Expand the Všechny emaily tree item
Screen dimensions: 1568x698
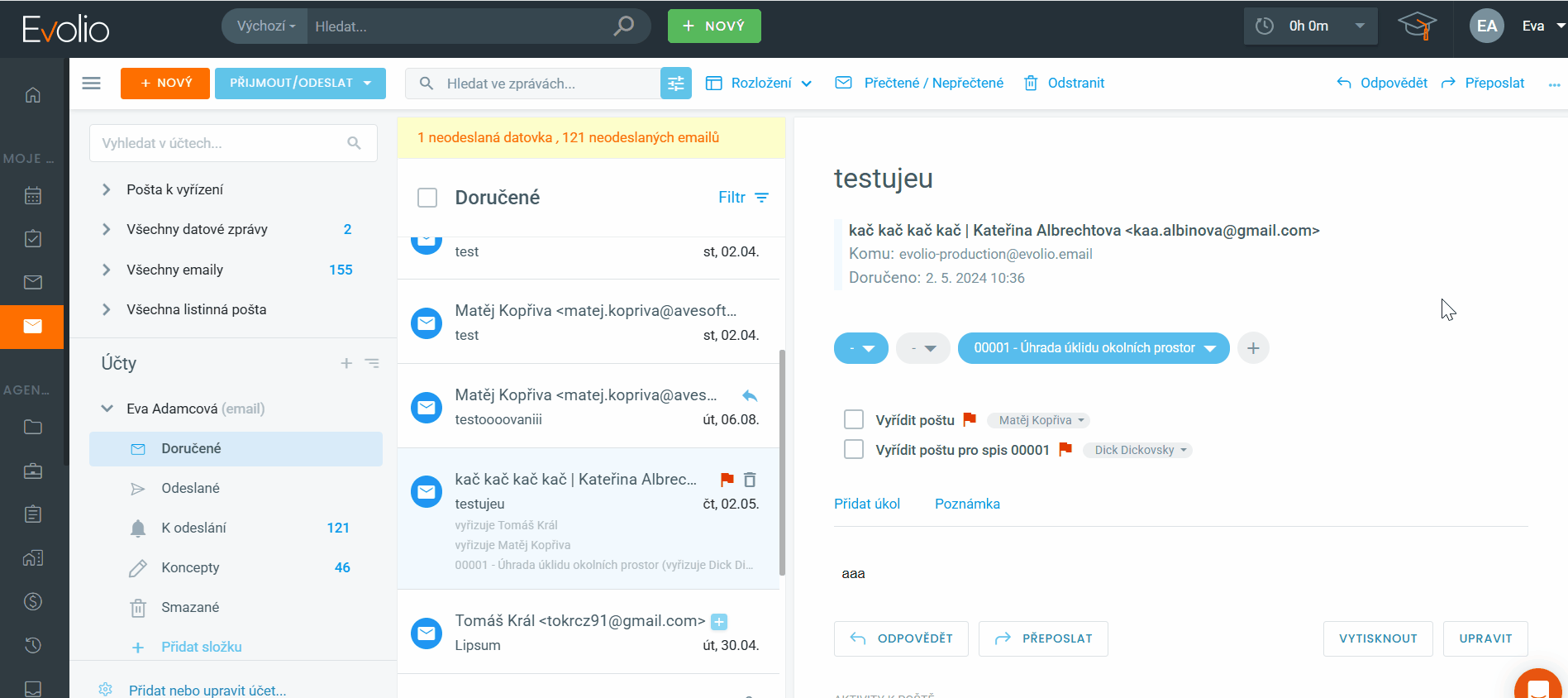pos(106,270)
